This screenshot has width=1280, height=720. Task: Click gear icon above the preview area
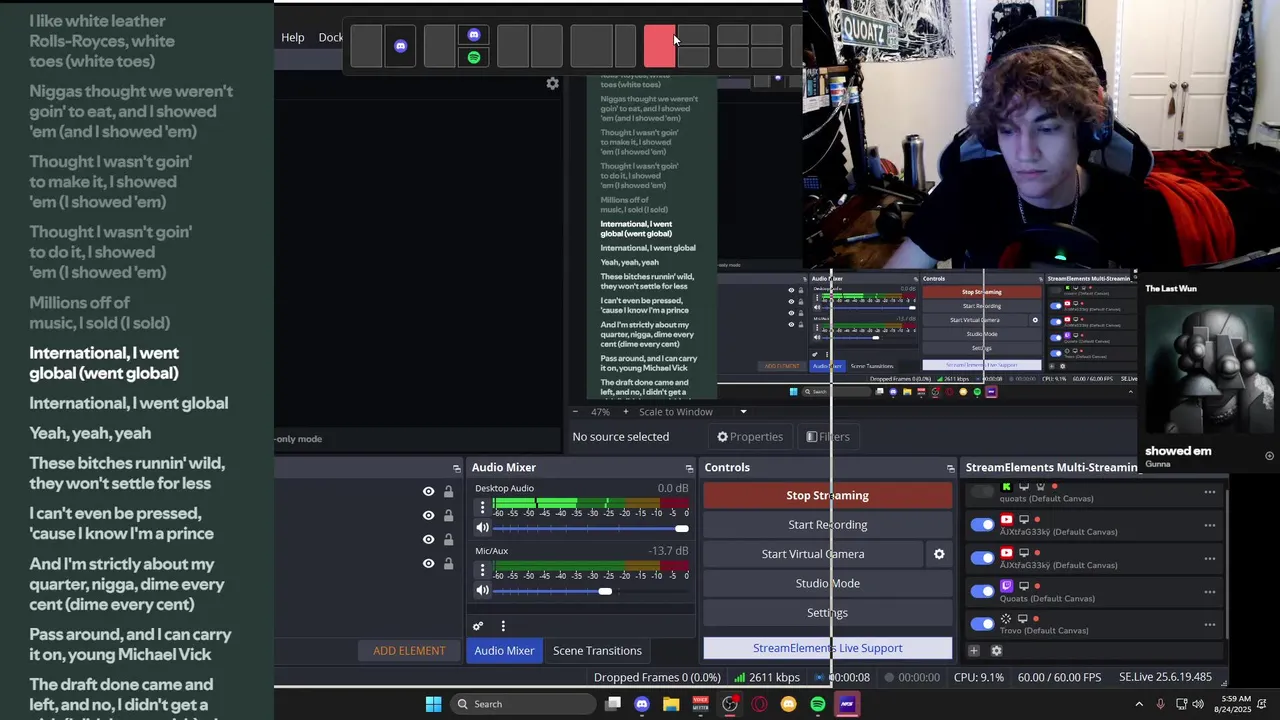(x=552, y=84)
